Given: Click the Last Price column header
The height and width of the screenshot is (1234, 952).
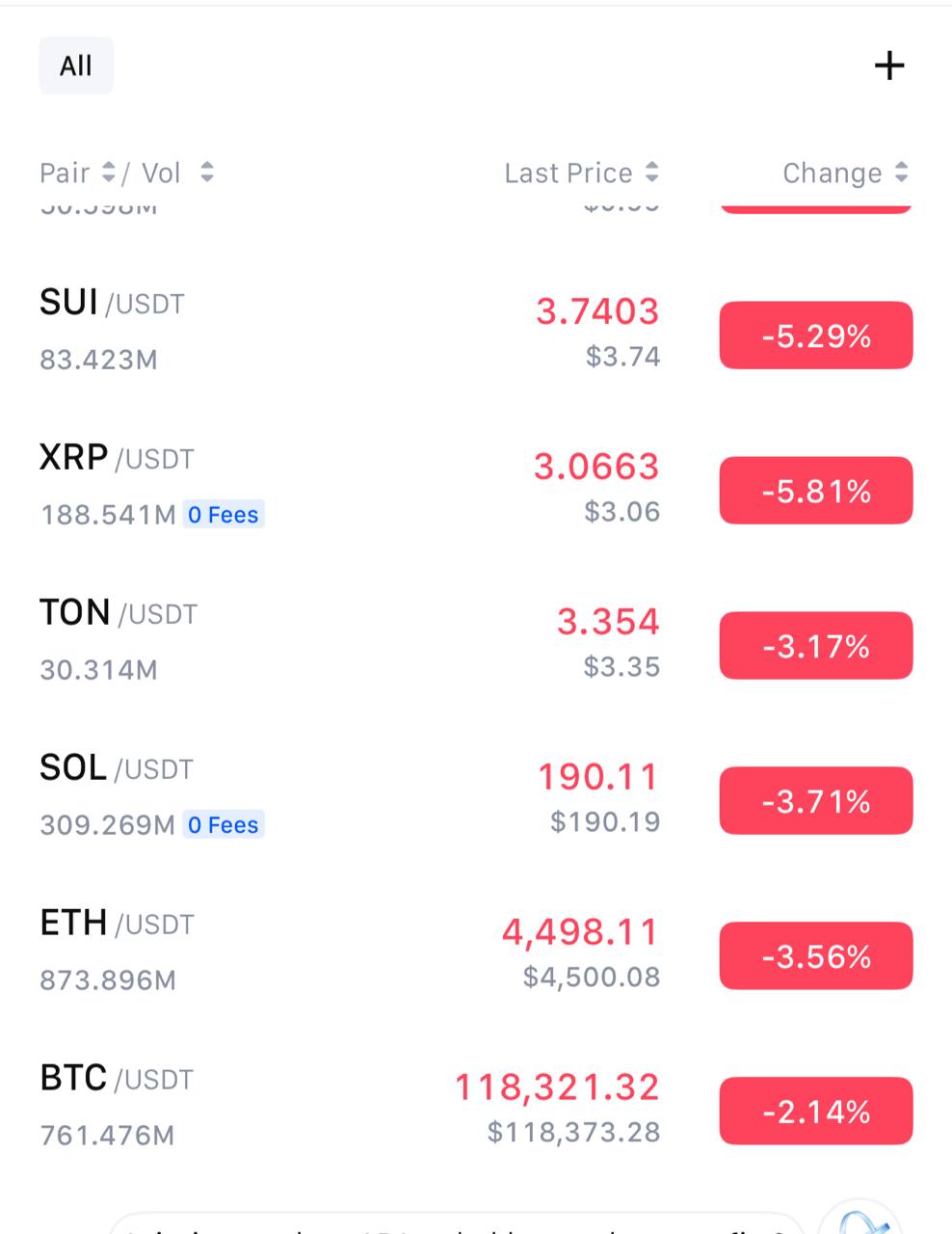Looking at the screenshot, I should coord(569,173).
